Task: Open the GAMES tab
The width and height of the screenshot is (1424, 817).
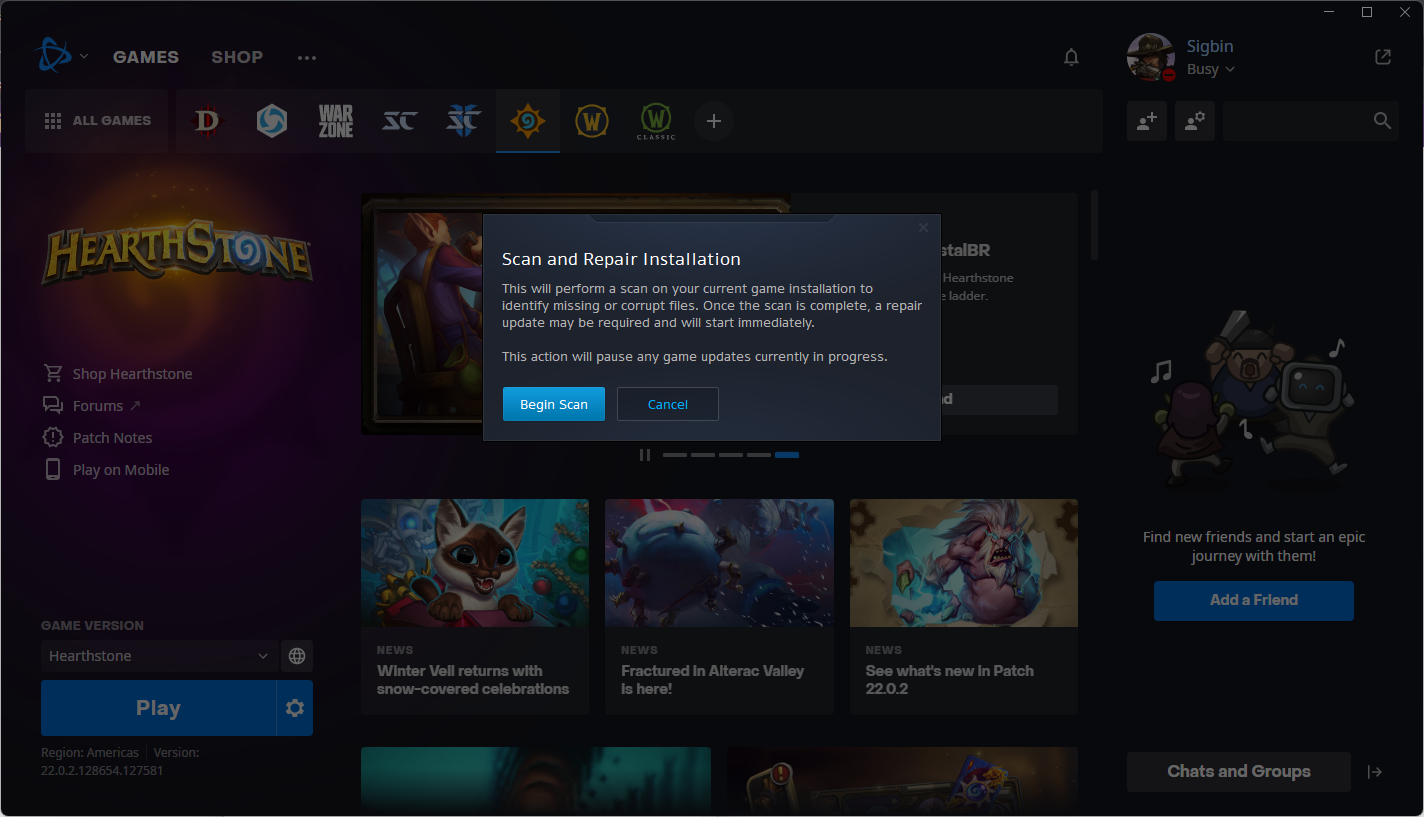Action: click(x=146, y=57)
